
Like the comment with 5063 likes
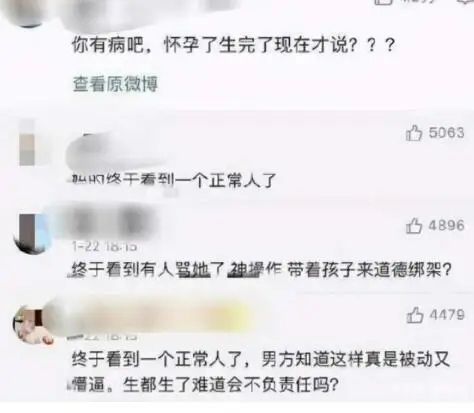point(414,133)
